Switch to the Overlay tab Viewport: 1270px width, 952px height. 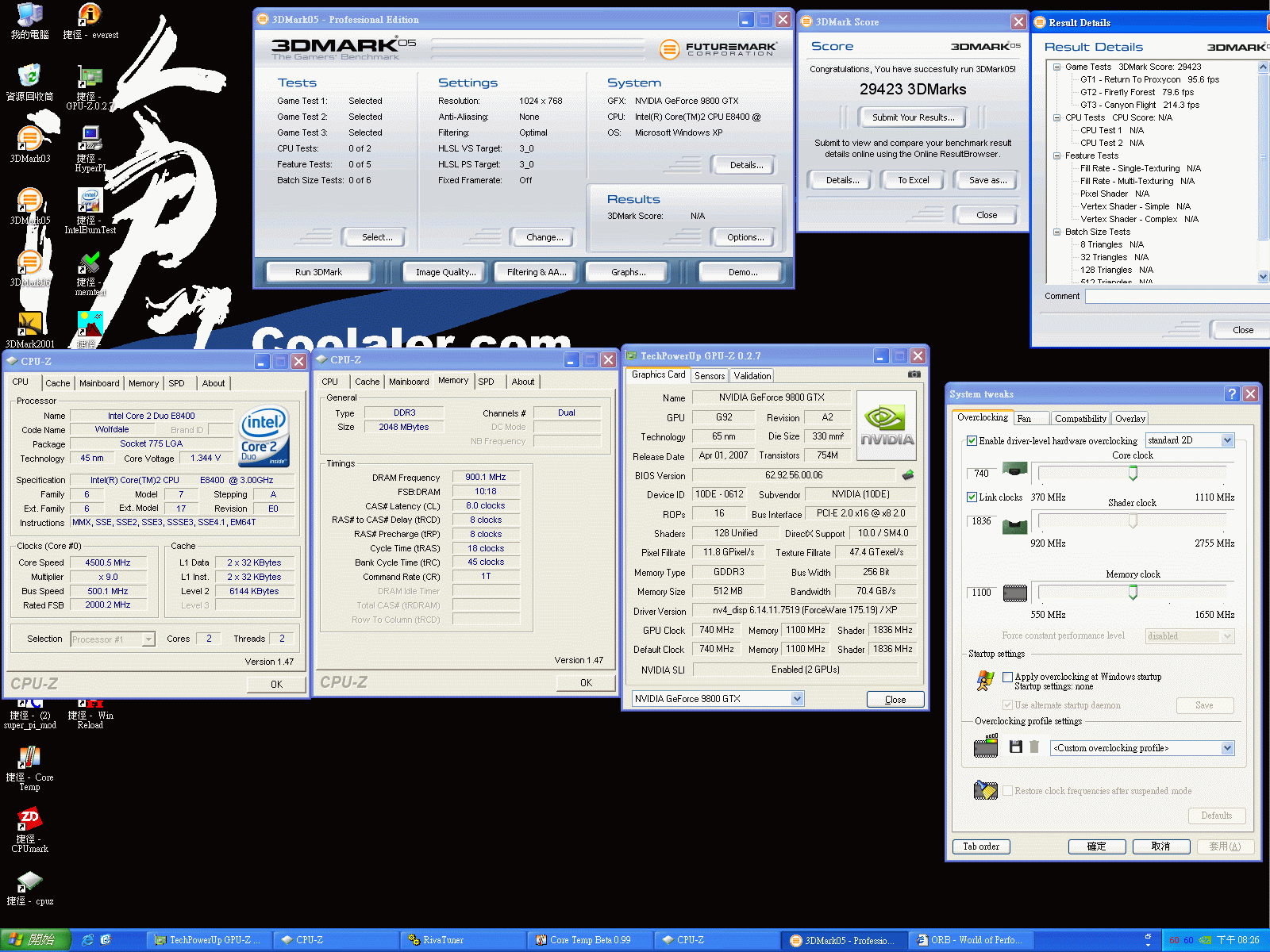1130,419
